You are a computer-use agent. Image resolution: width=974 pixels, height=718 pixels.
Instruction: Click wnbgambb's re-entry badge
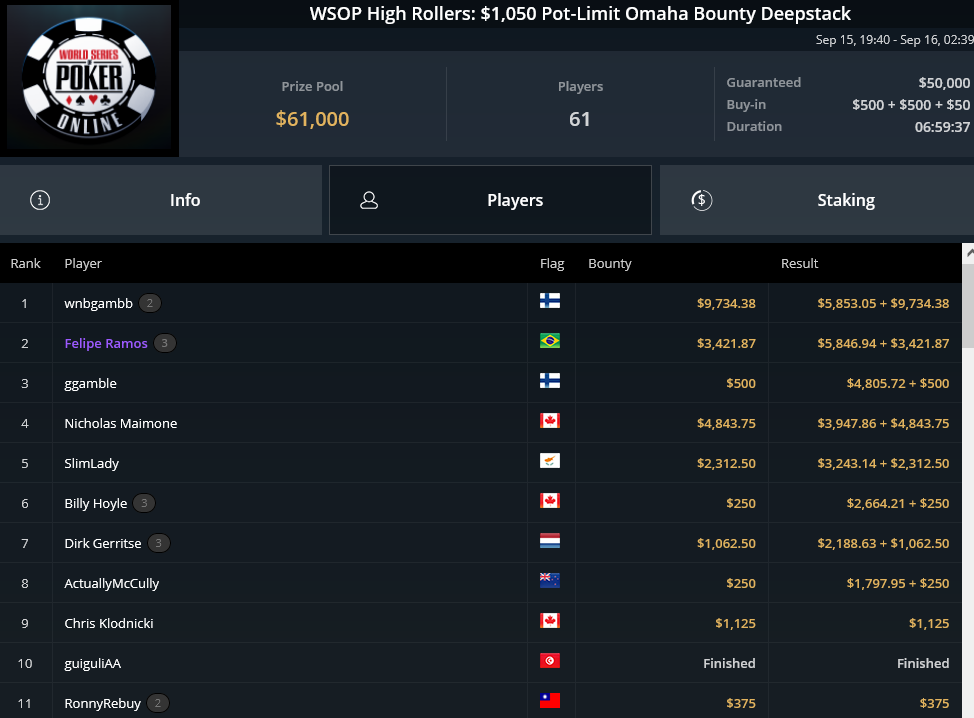point(150,303)
